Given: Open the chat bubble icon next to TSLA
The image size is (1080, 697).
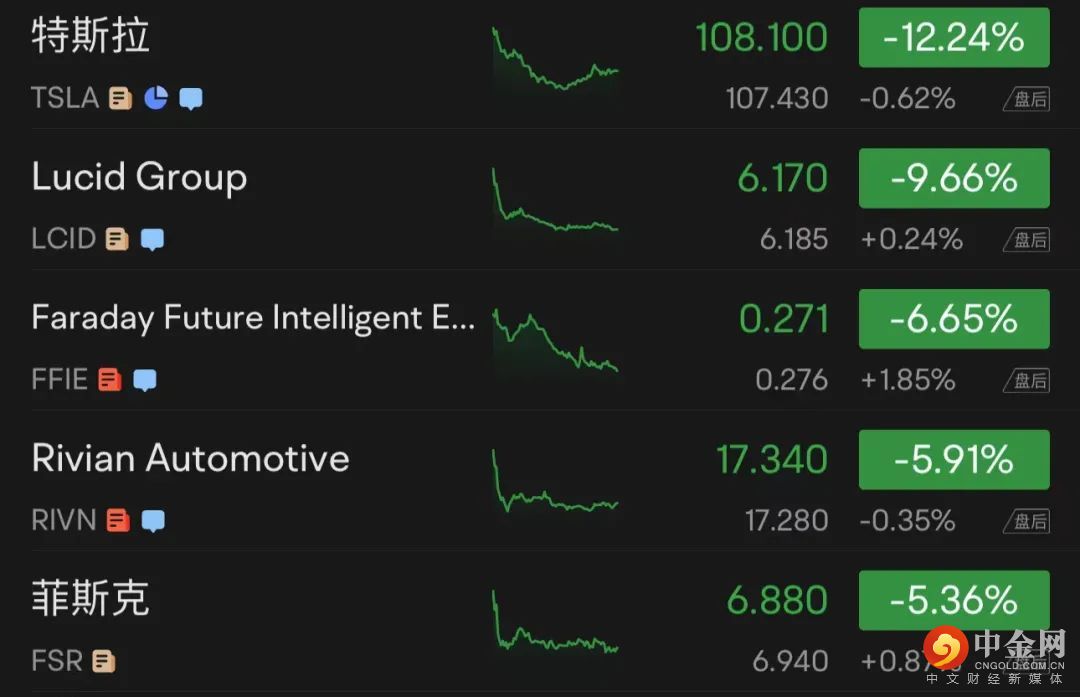Looking at the screenshot, I should (x=190, y=98).
